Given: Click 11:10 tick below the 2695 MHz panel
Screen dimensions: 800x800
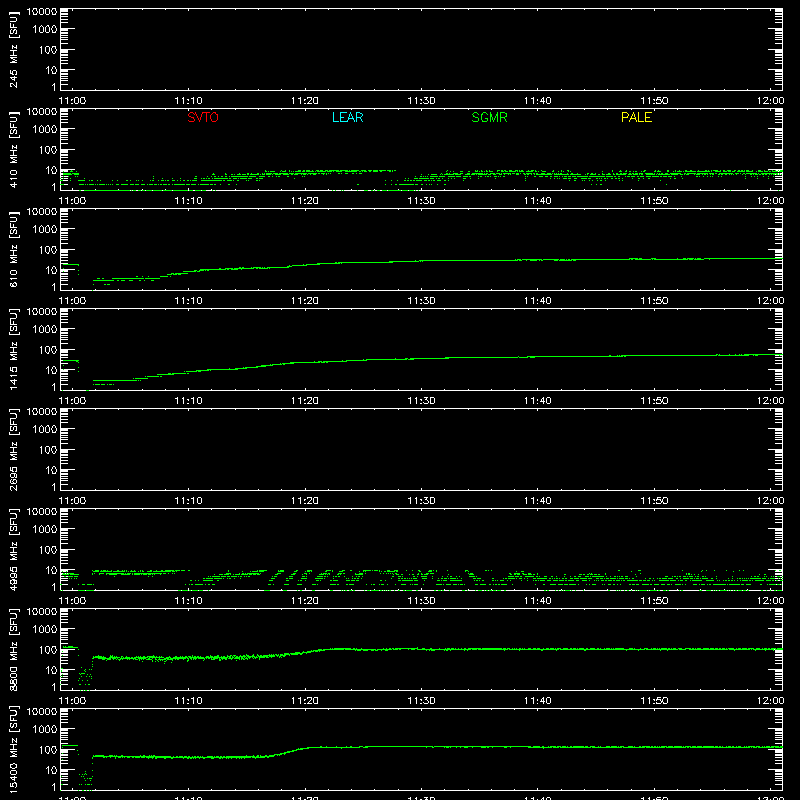Looking at the screenshot, I should tap(189, 501).
